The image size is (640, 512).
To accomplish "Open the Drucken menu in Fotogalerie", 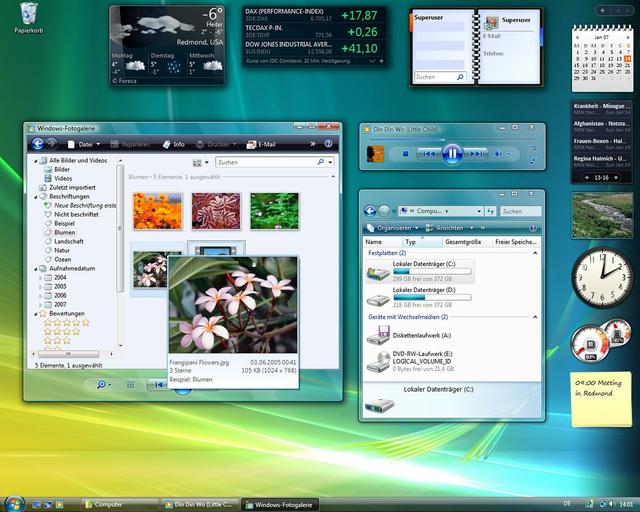I will [x=216, y=144].
